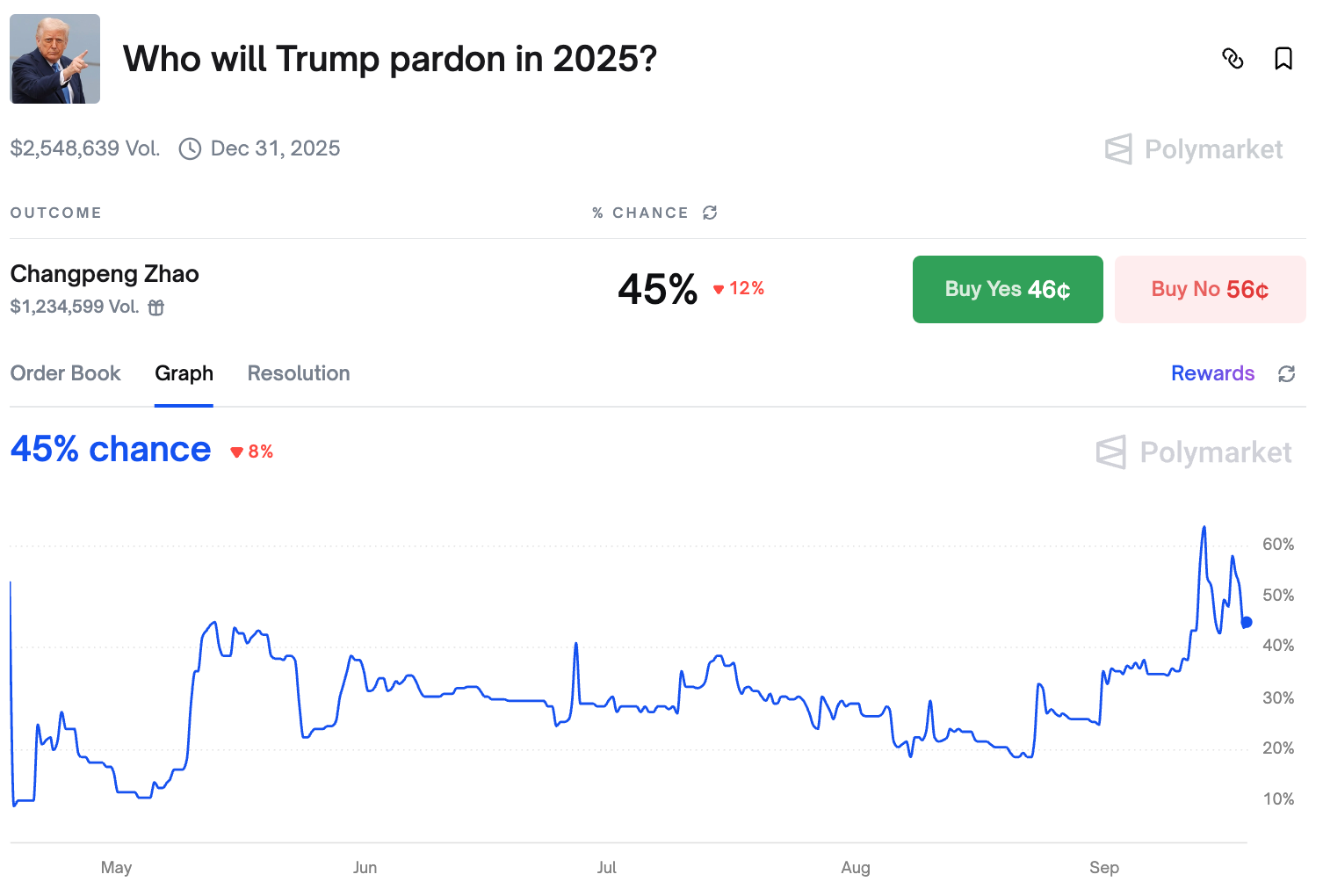Click the 45% chance label
This screenshot has height=896, width=1323.
tap(110, 449)
